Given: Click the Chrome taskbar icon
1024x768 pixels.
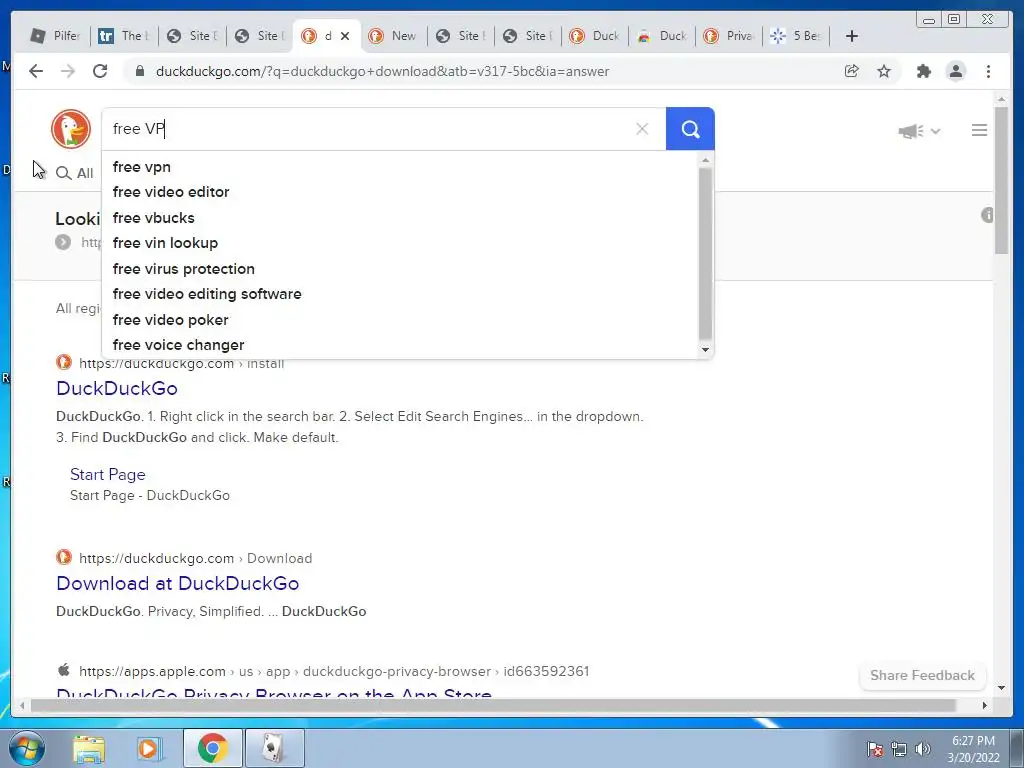Looking at the screenshot, I should pos(213,748).
